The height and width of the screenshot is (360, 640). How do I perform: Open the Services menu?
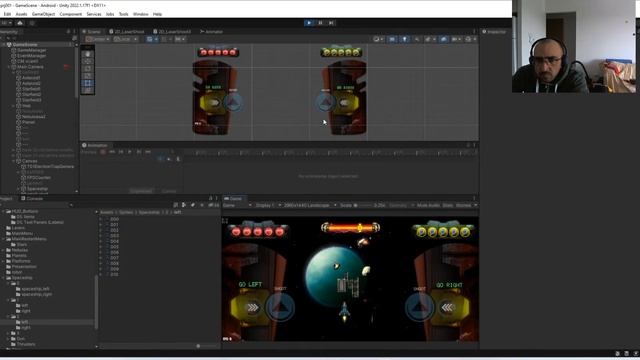[x=94, y=14]
